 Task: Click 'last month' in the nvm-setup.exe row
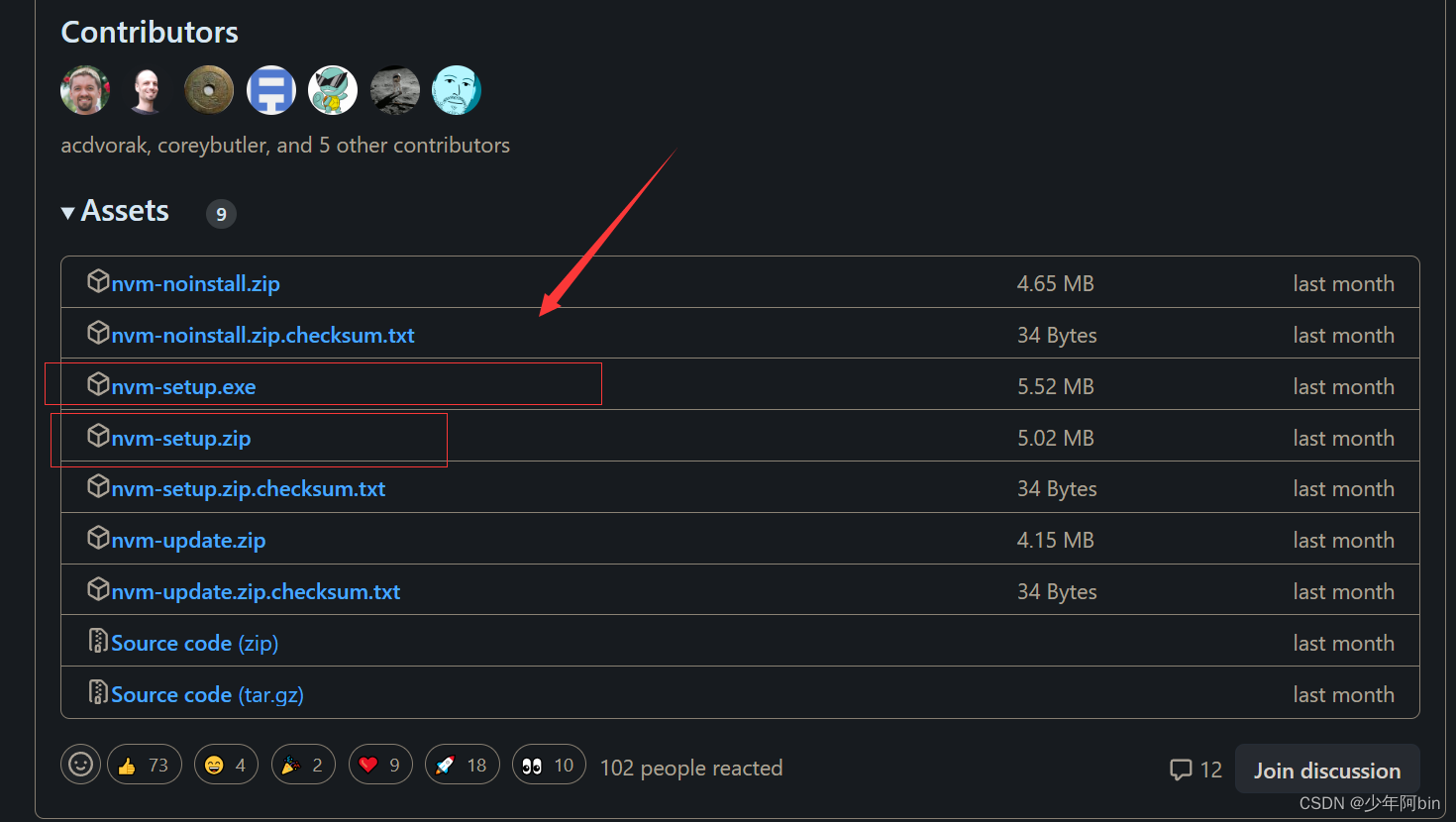[1343, 386]
